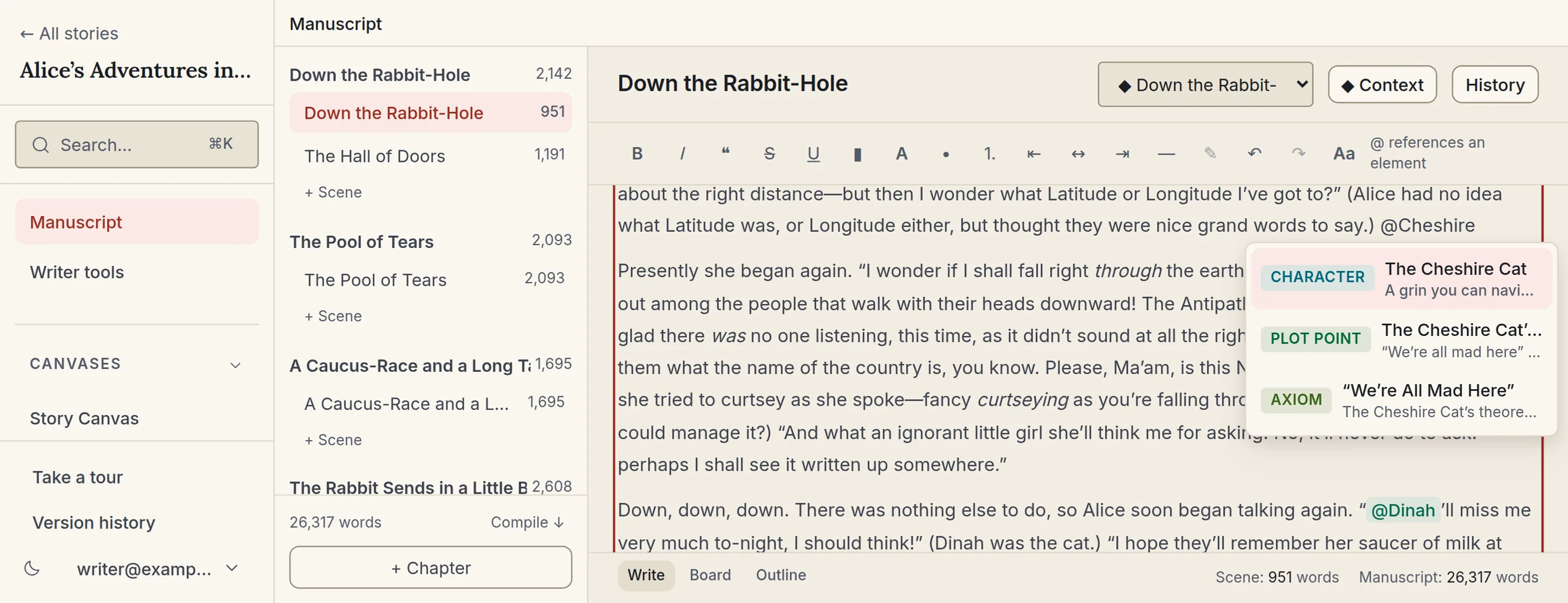Viewport: 1568px width, 603px height.
Task: Add a new Chapter
Action: click(430, 567)
